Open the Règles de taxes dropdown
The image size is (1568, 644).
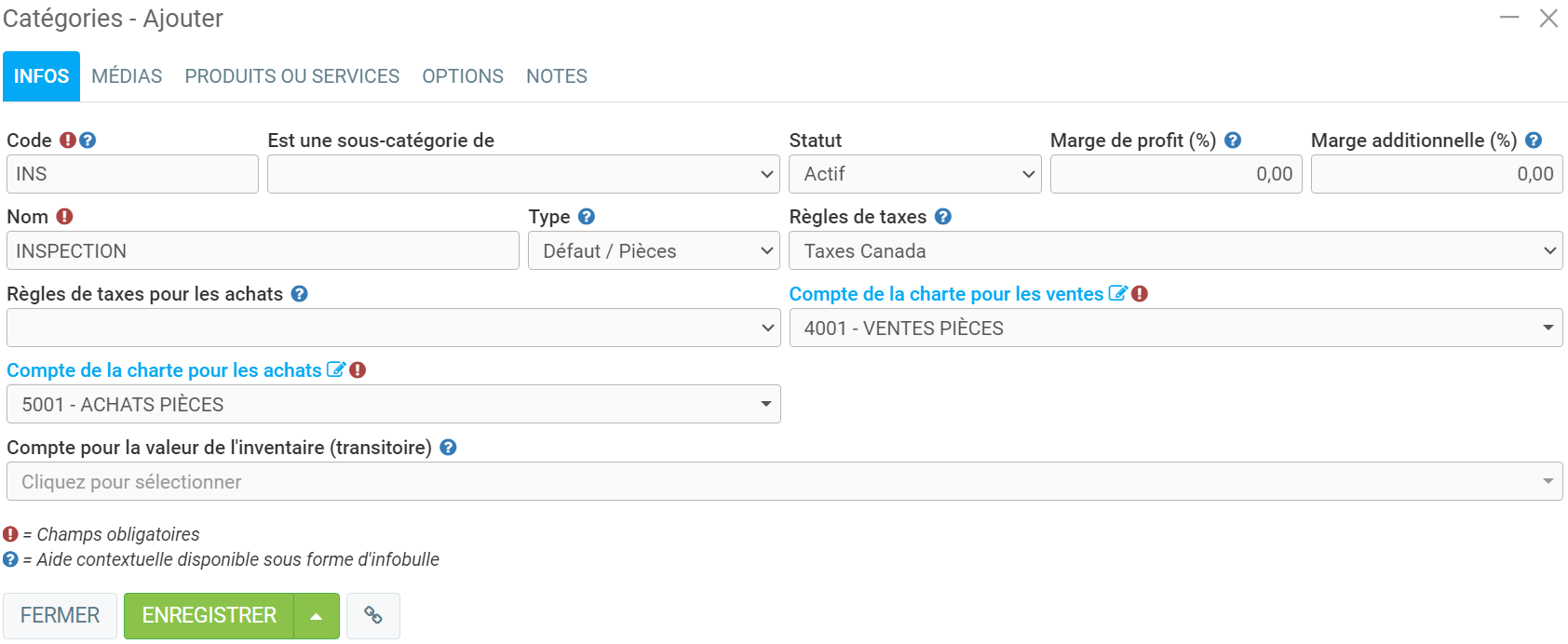tap(1175, 251)
